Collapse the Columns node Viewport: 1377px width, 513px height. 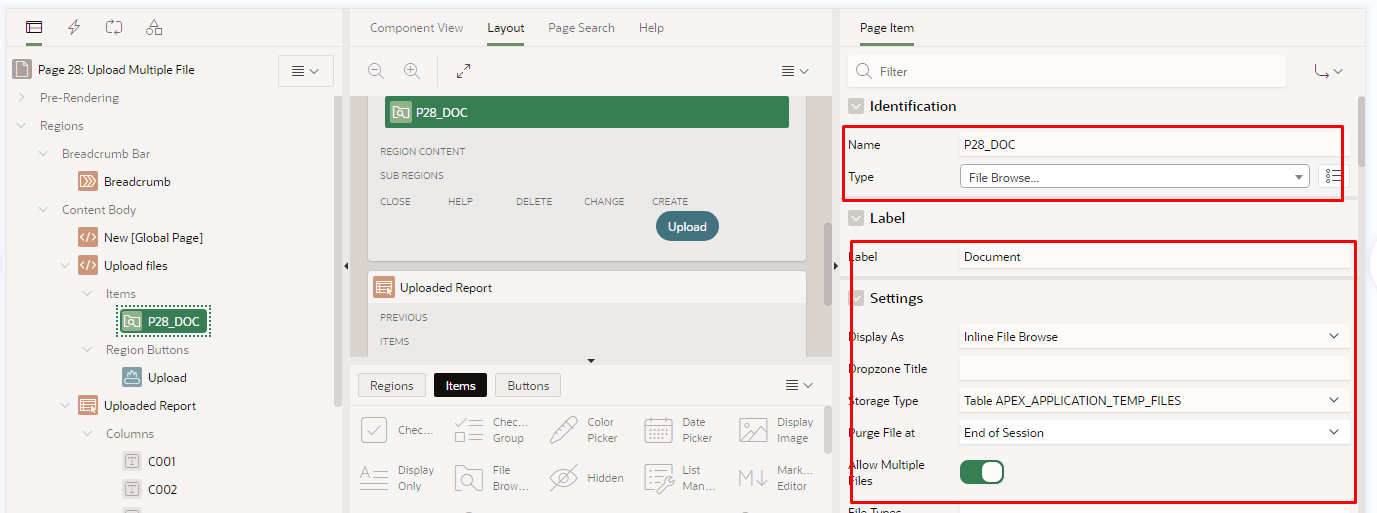pyautogui.click(x=88, y=434)
